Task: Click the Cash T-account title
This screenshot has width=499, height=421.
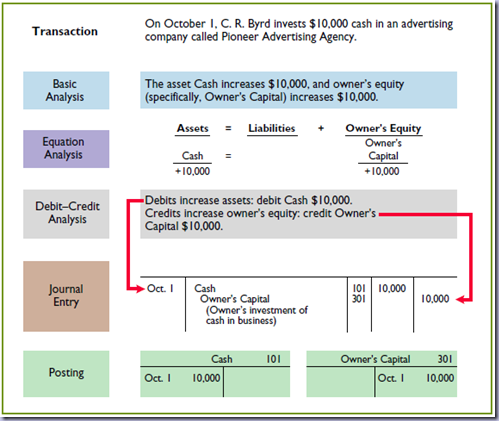Action: 222,359
